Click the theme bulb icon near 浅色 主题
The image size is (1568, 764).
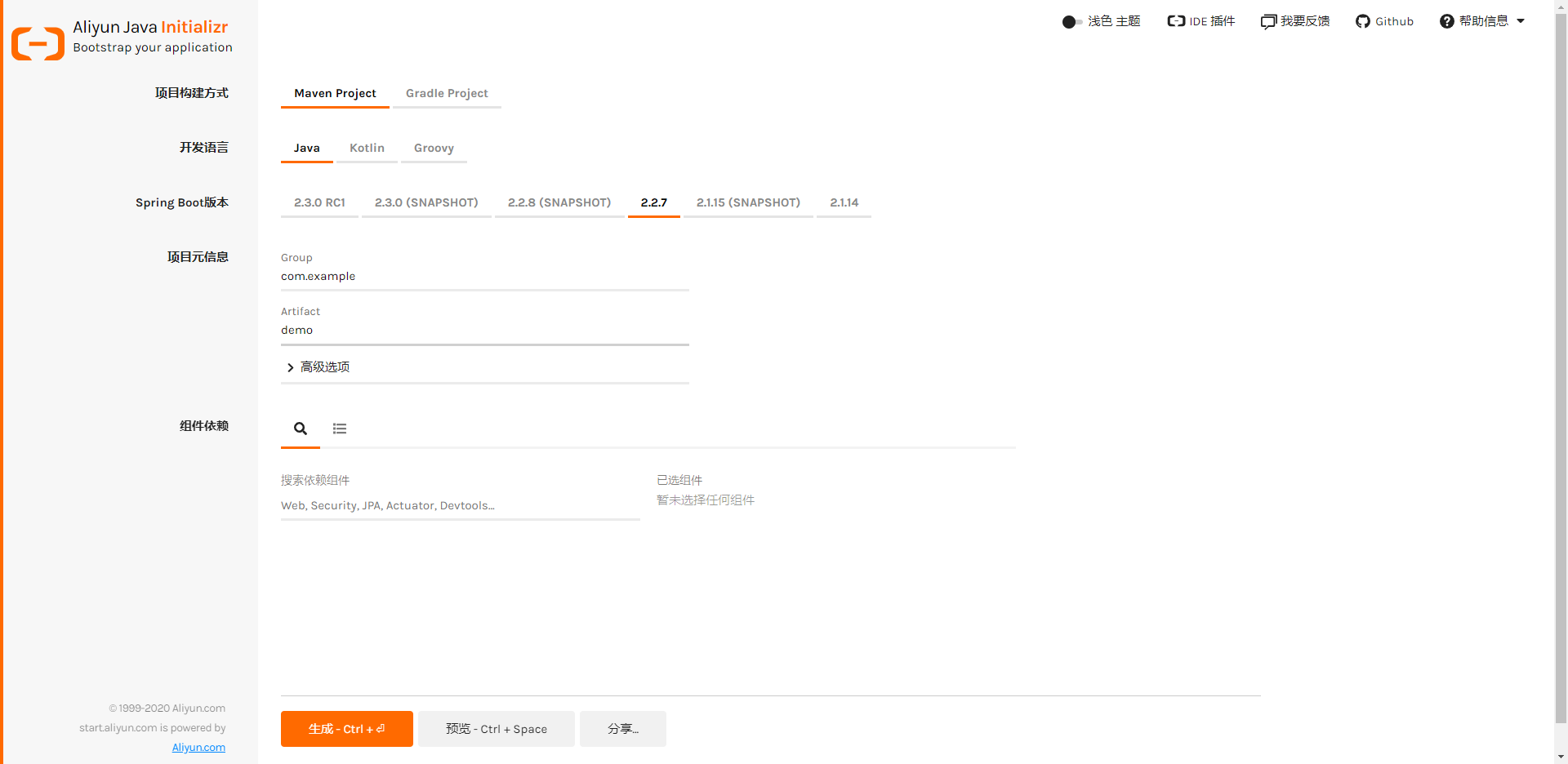pos(1068,22)
